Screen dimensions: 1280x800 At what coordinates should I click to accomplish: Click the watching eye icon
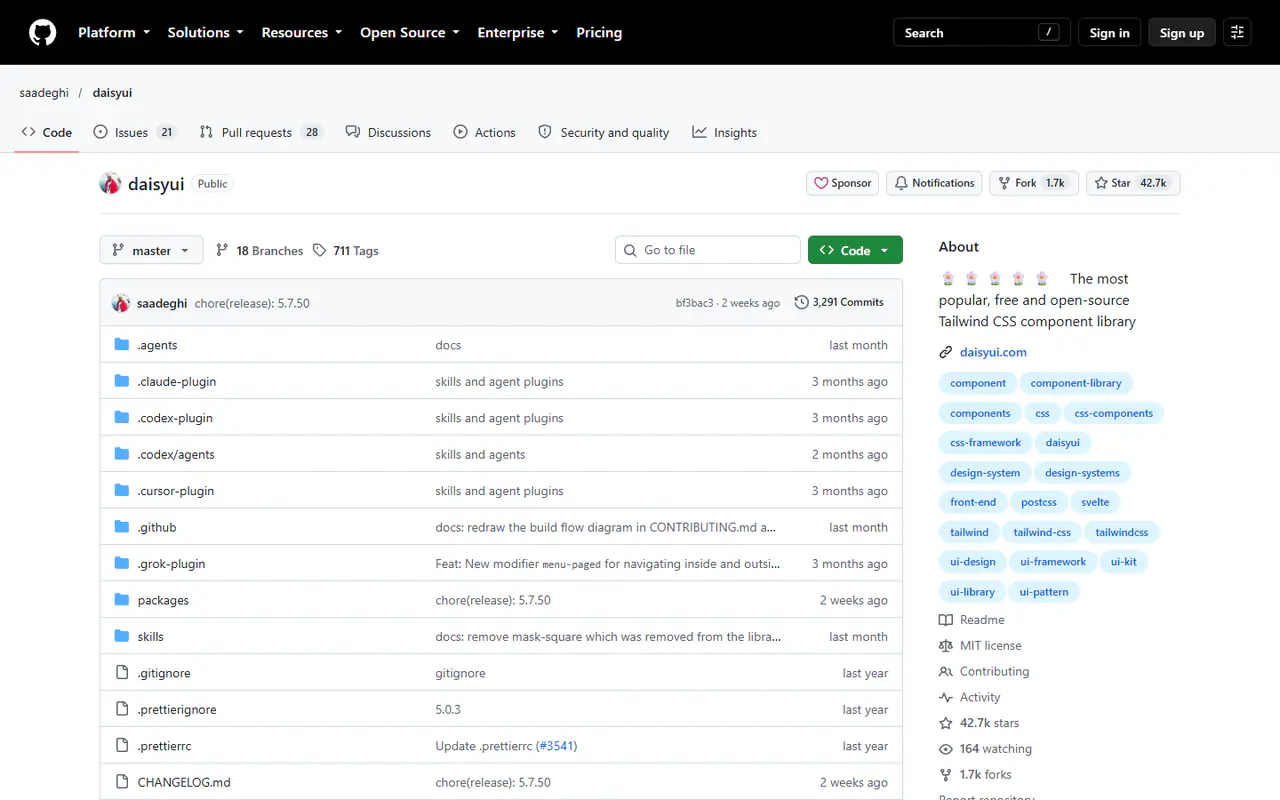click(x=946, y=749)
